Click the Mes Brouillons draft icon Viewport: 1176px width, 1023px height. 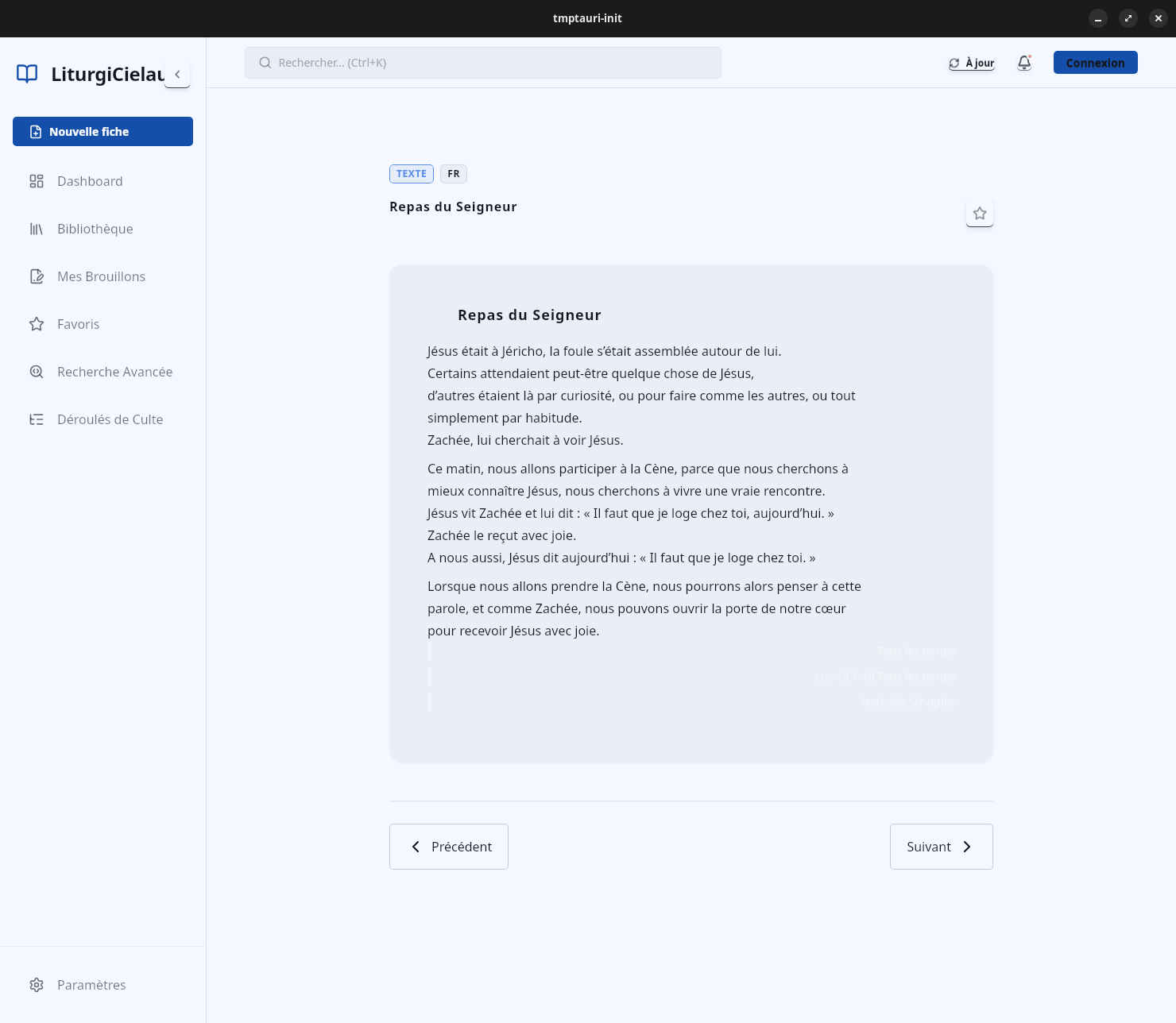point(37,276)
